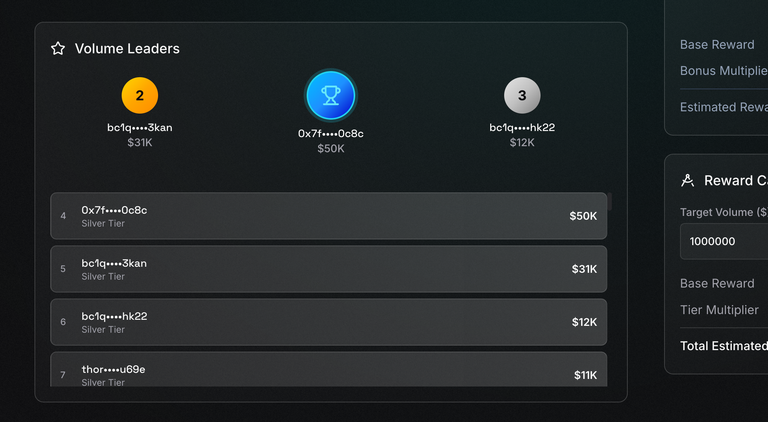Click podium address bc1q••••3kan under badge 2
The image size is (768, 422).
(140, 128)
